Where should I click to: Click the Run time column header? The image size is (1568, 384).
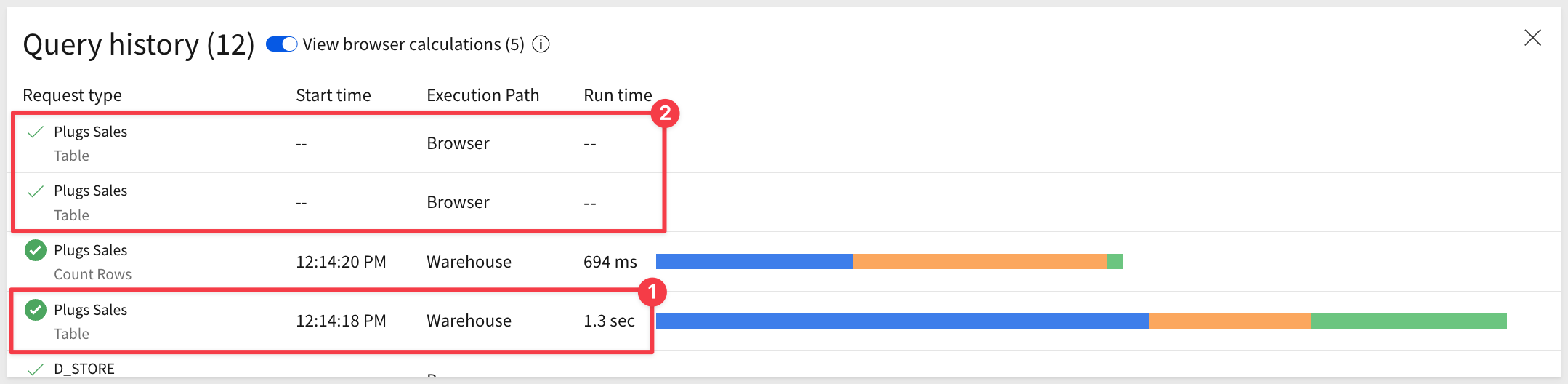pyautogui.click(x=618, y=95)
